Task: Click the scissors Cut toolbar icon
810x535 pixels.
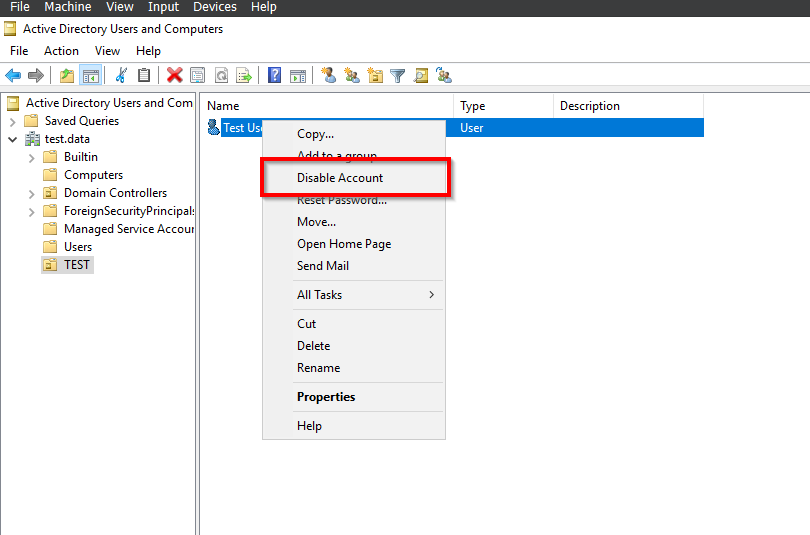Action: pyautogui.click(x=121, y=75)
